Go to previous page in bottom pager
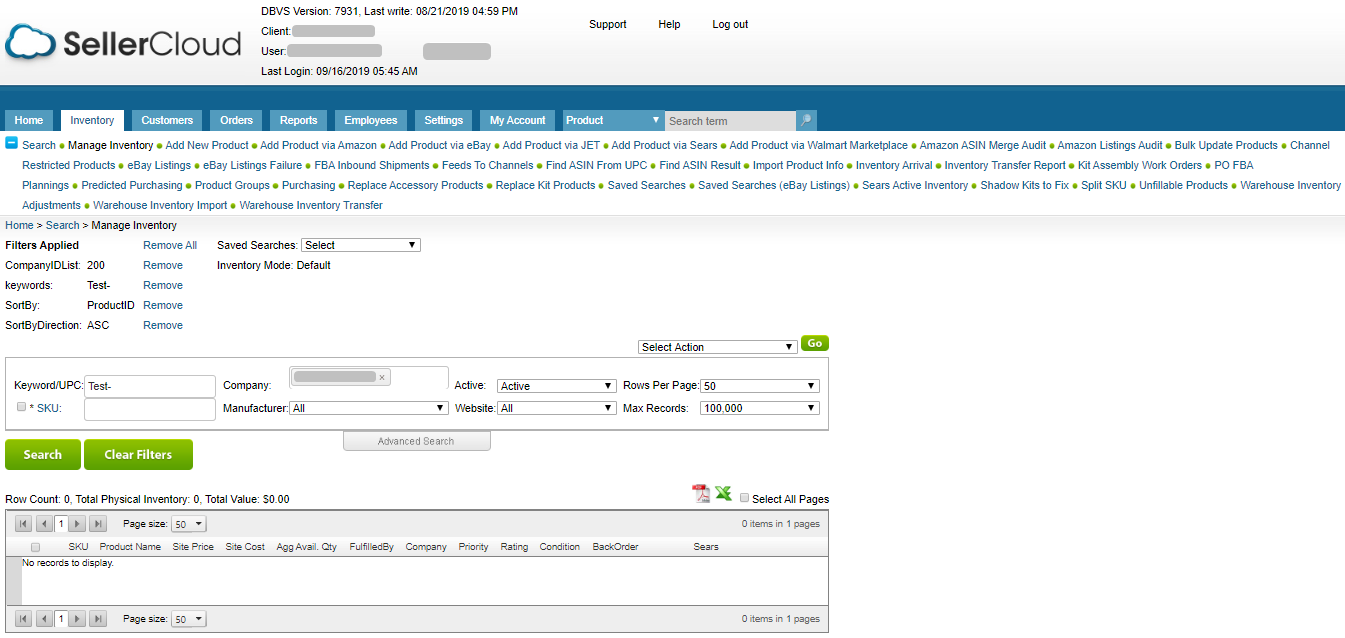Viewport: 1345px width, 638px height. [44, 619]
